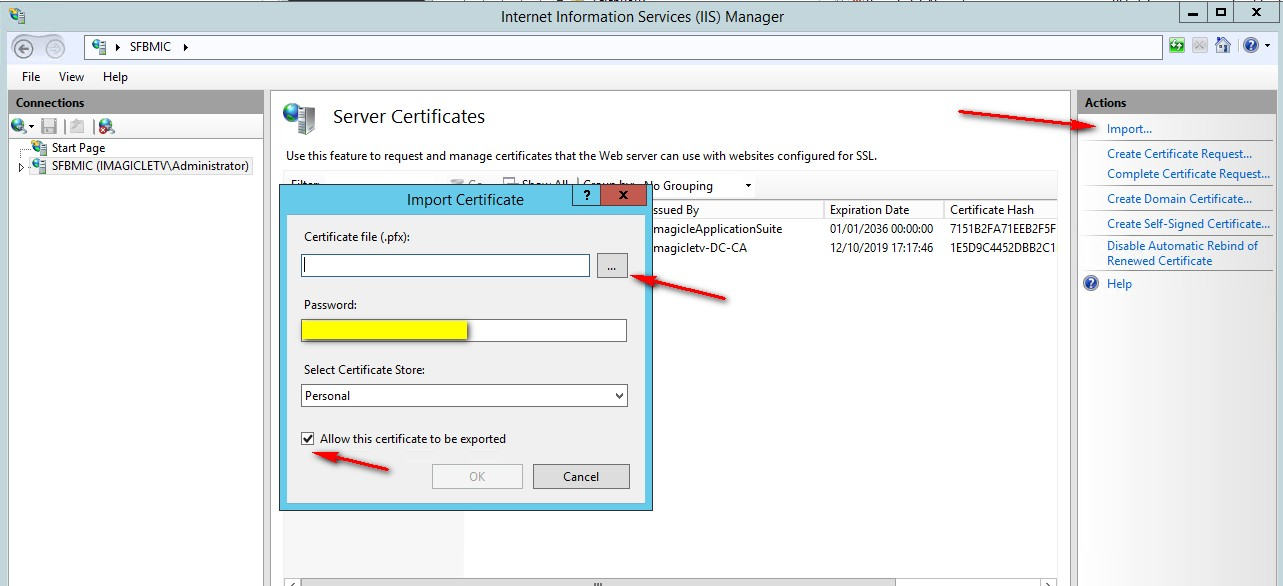Expand the SFBMIC server tree node
This screenshot has height=586, width=1283.
click(22, 167)
